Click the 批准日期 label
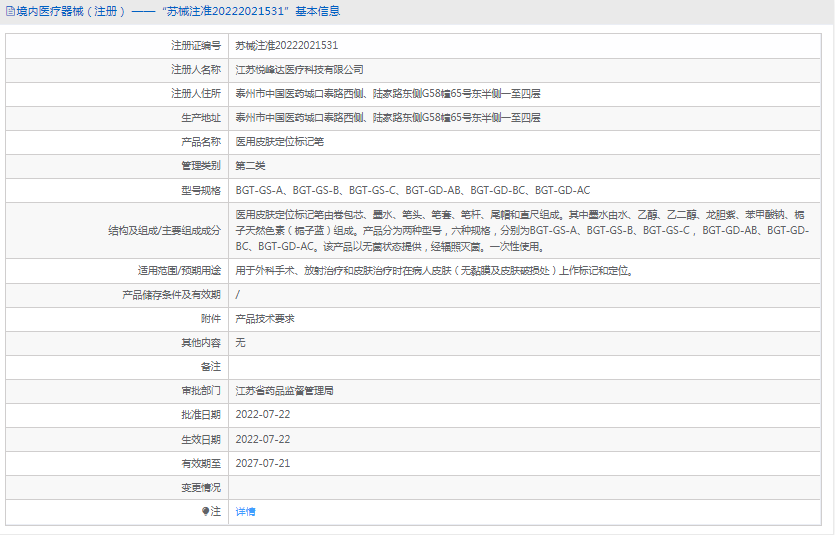The width and height of the screenshot is (835, 535). point(201,415)
